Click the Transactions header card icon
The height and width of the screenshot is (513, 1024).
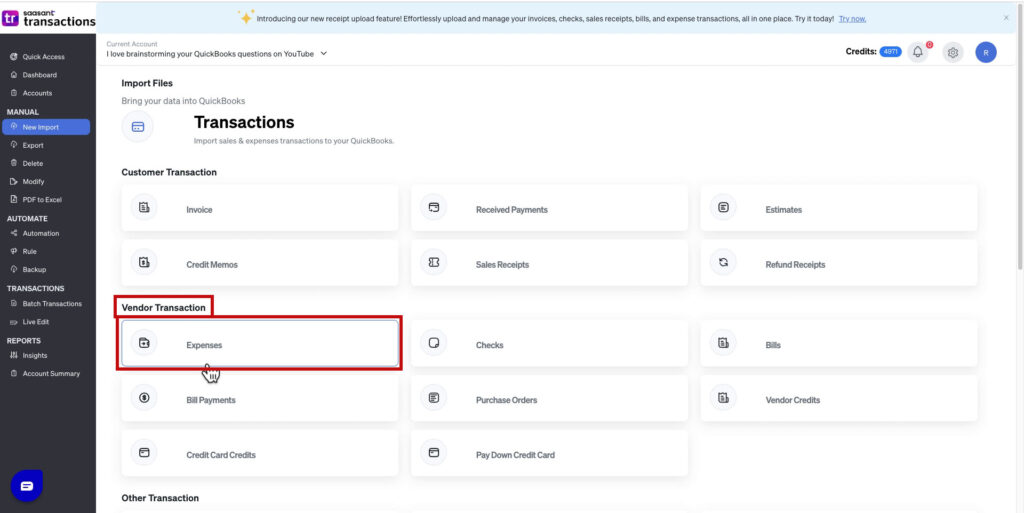138,127
